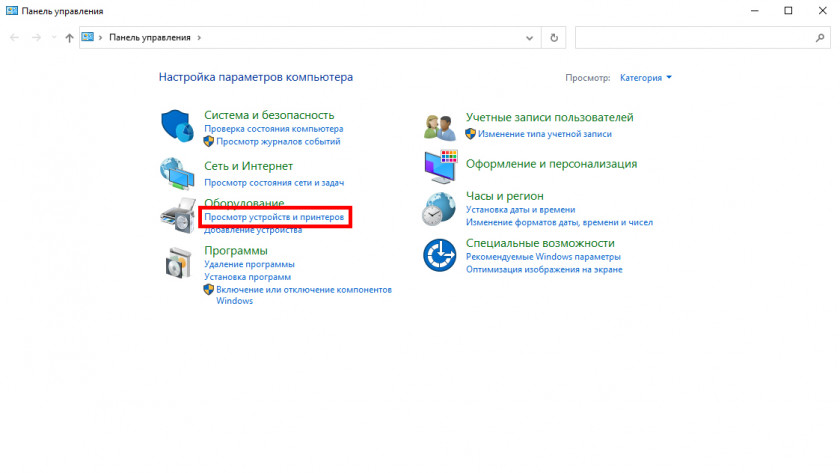Screen dimensions: 840x473
Task: Open Изменение типа учетной записи link
Action: point(544,133)
